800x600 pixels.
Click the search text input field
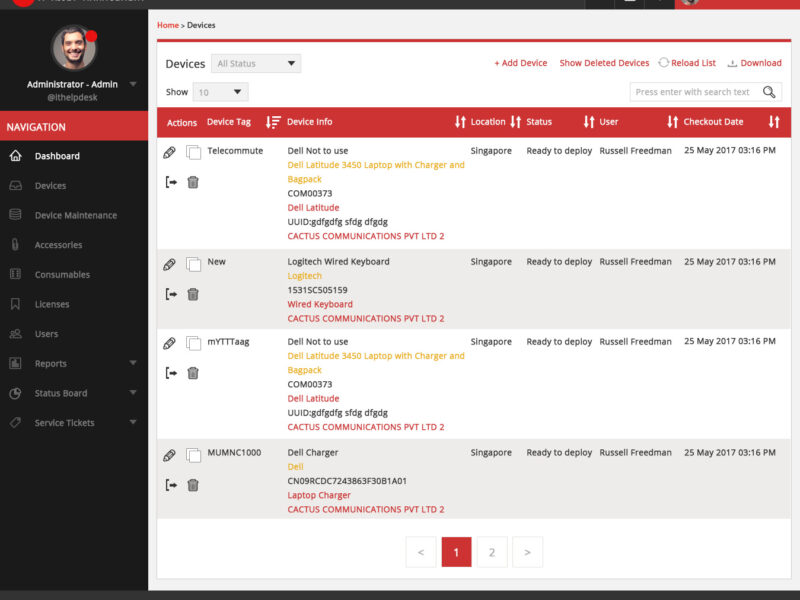click(694, 92)
